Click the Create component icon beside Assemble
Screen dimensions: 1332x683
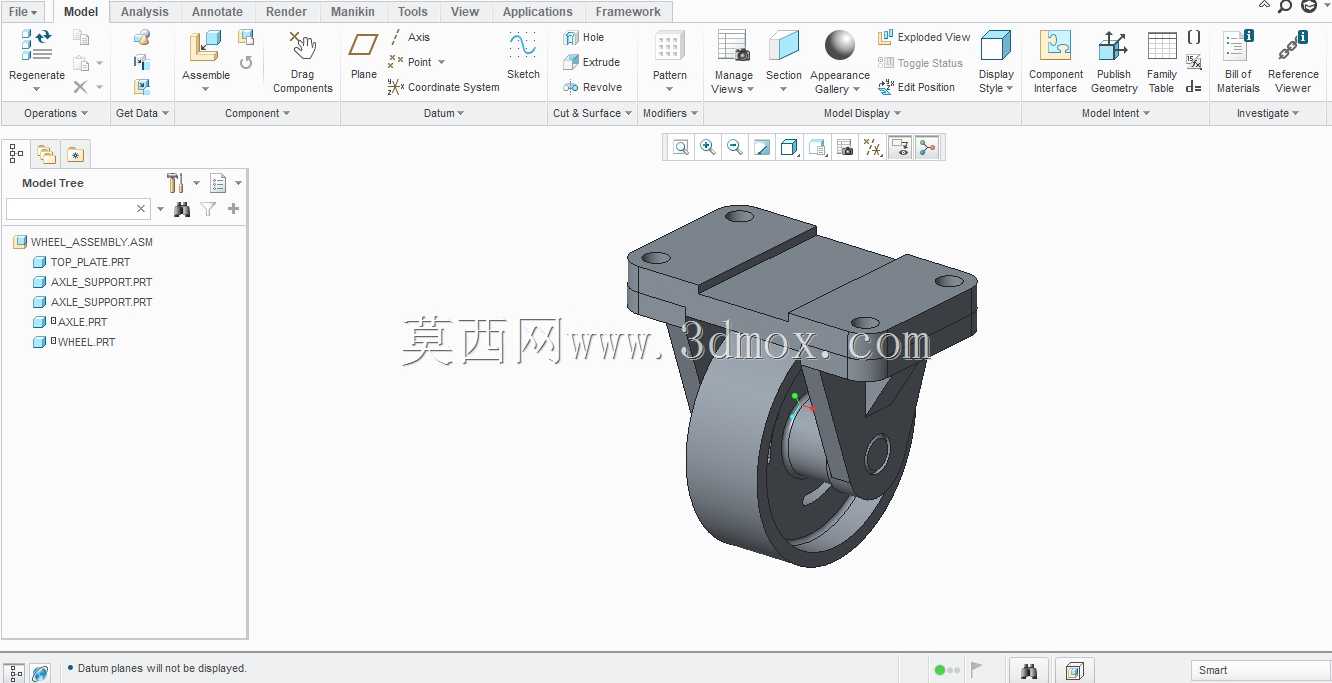(246, 37)
